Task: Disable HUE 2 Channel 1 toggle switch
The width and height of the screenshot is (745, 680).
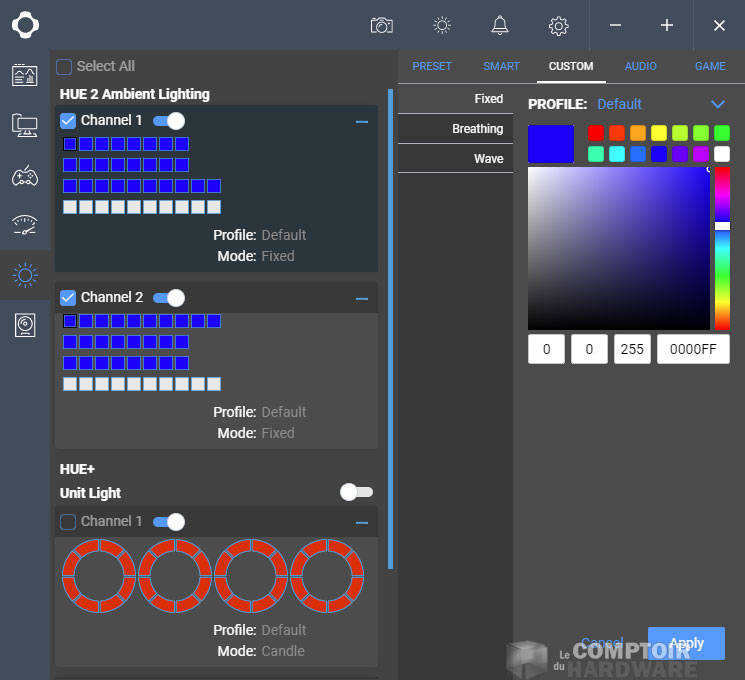Action: tap(169, 121)
